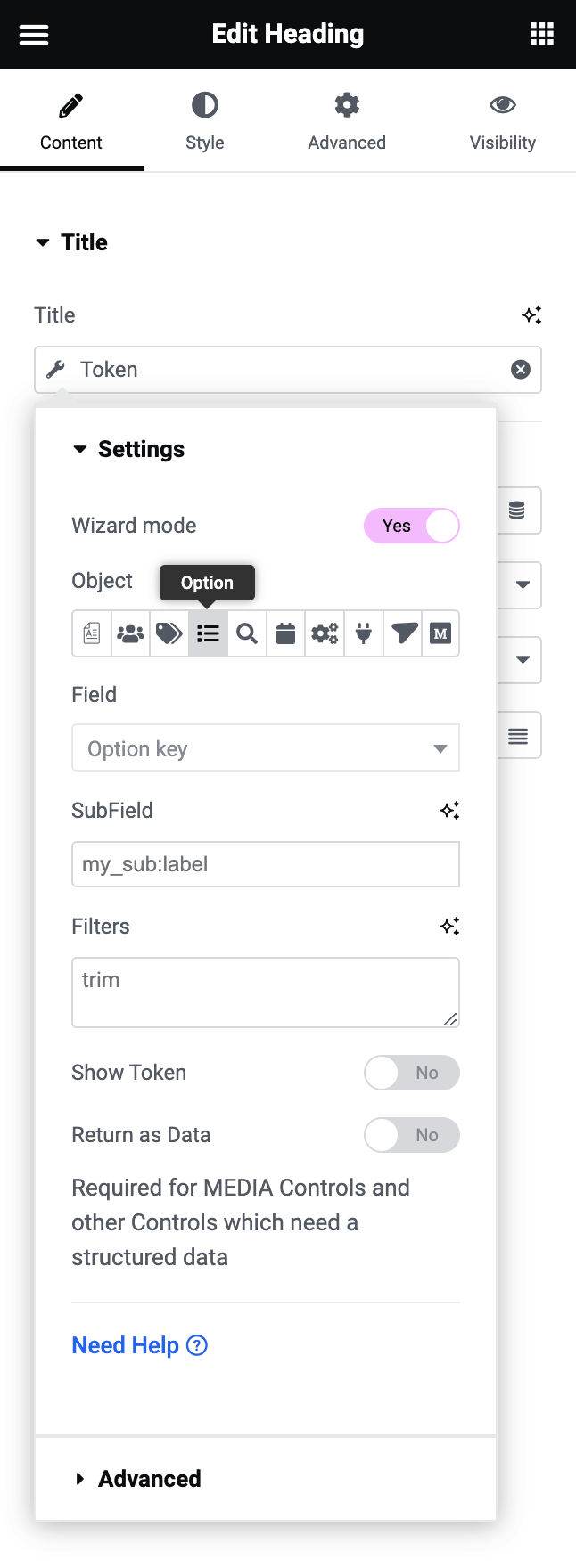Click the plug object icon
The image size is (576, 1568).
(x=364, y=633)
